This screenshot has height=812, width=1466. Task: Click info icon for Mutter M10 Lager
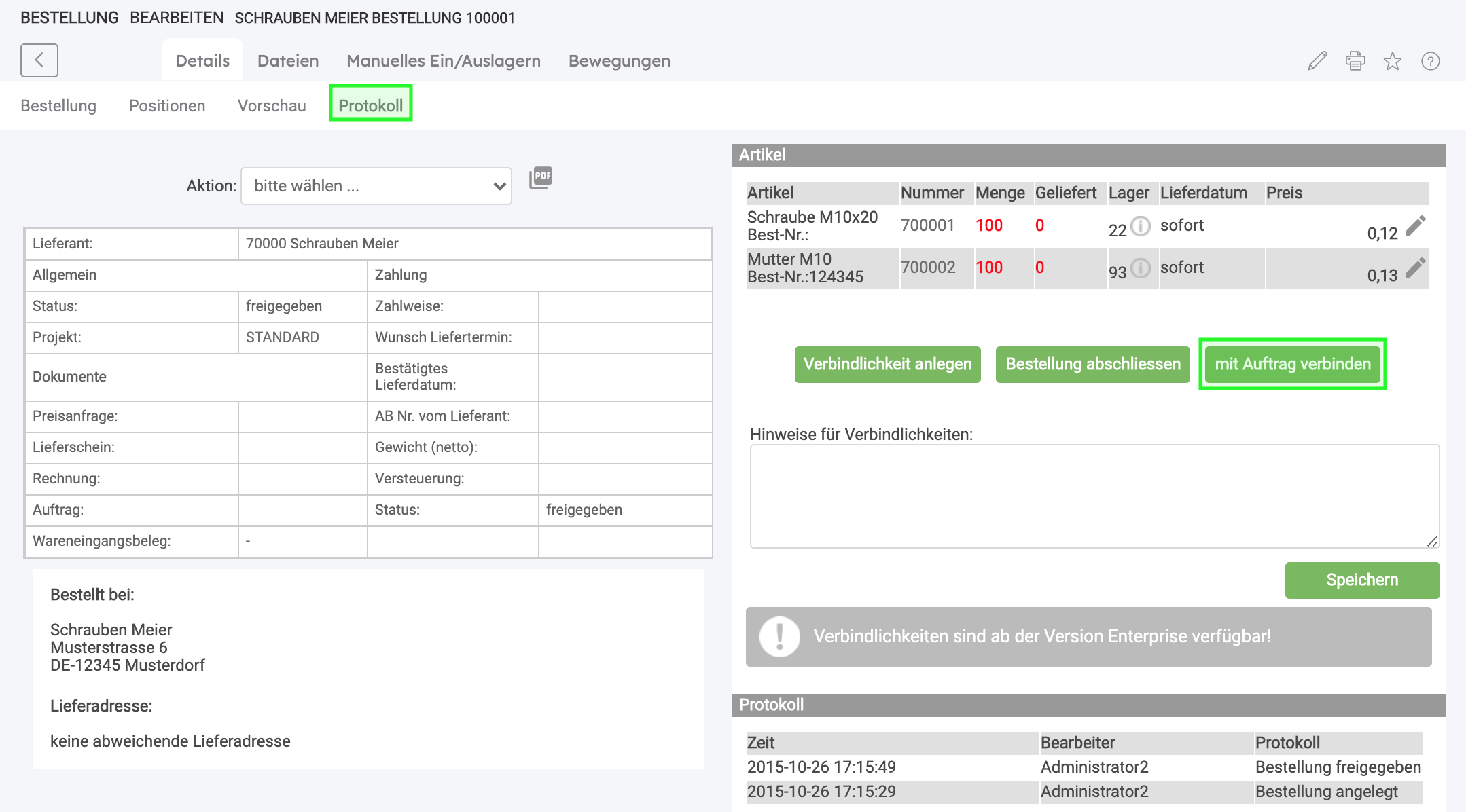pyautogui.click(x=1141, y=268)
